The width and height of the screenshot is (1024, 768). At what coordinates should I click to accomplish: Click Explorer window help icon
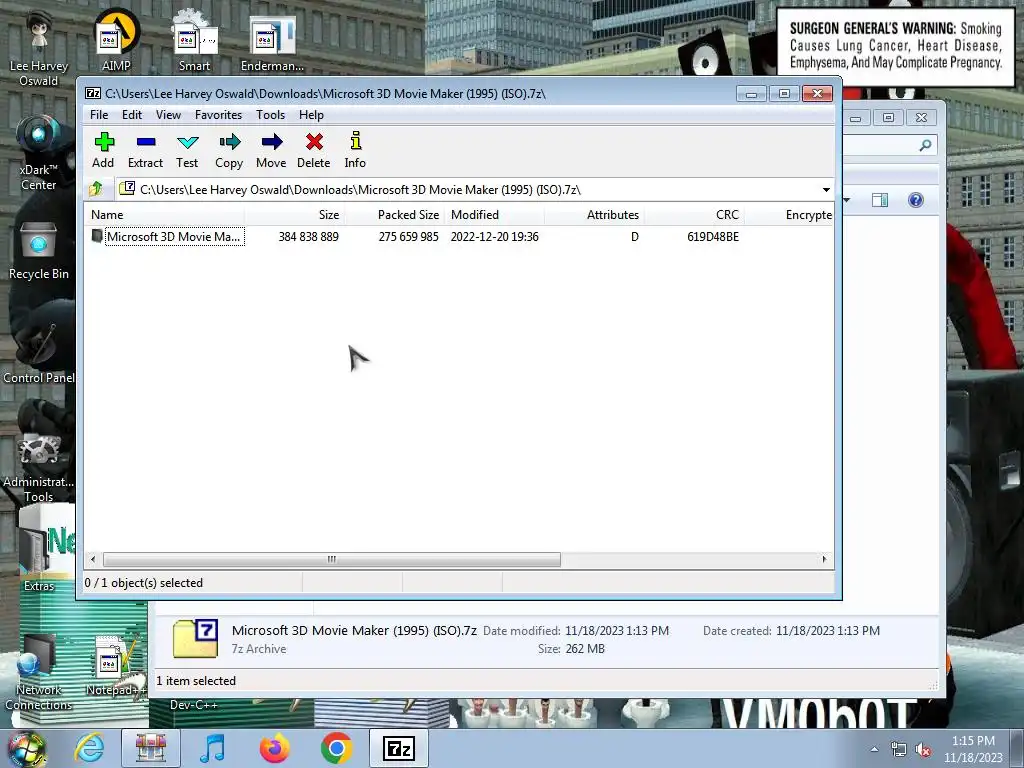coord(916,200)
